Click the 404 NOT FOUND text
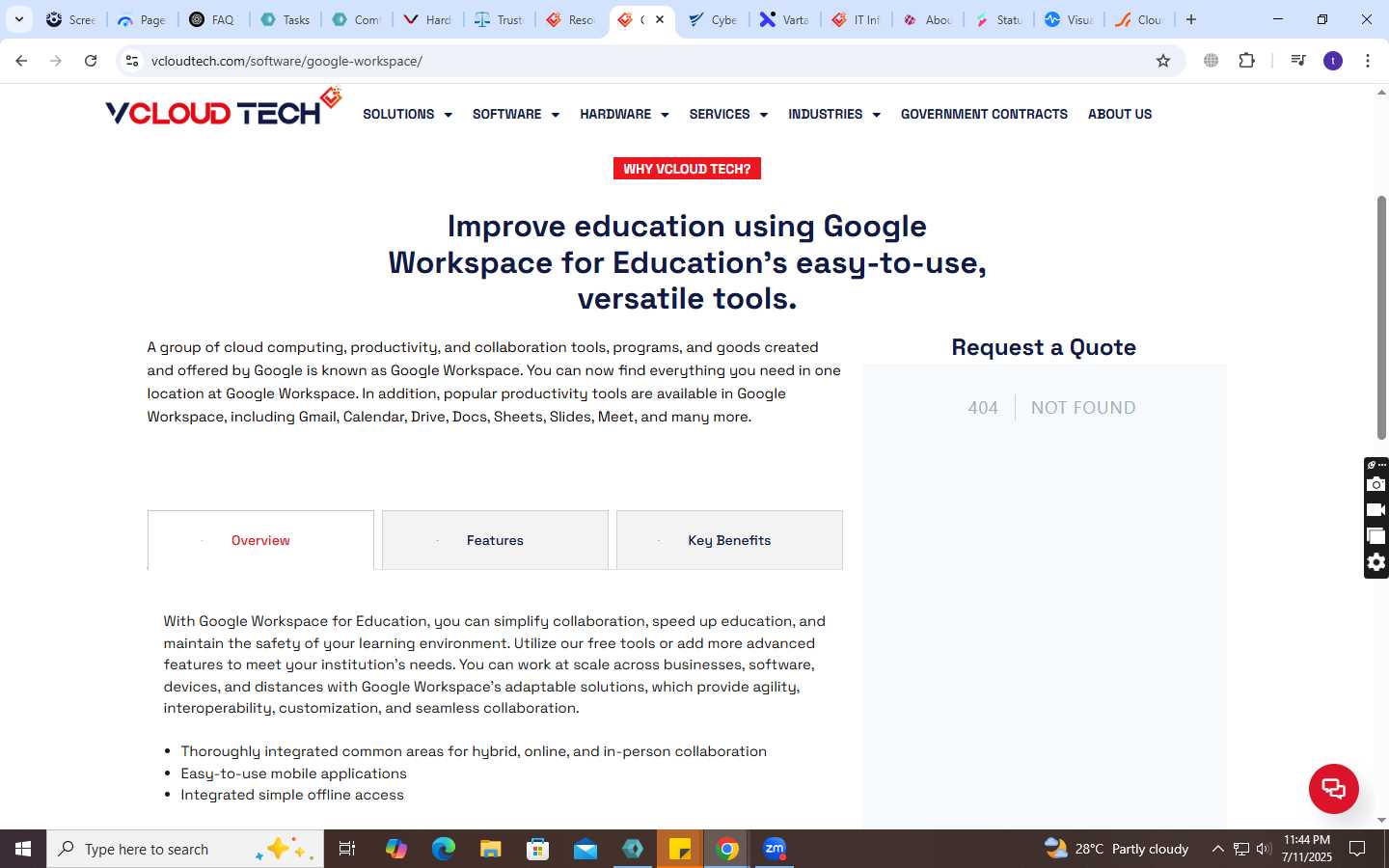1389x868 pixels. pos(1051,408)
